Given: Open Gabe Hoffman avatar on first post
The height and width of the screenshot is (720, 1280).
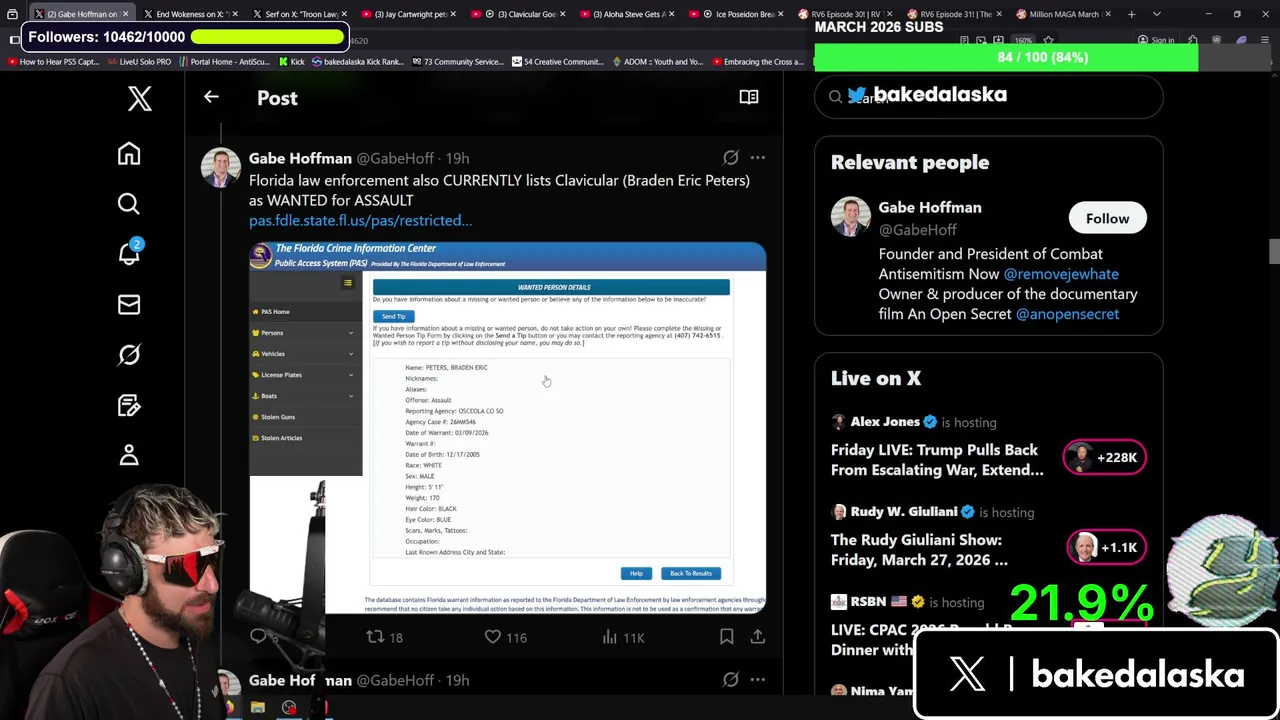Looking at the screenshot, I should point(221,168).
